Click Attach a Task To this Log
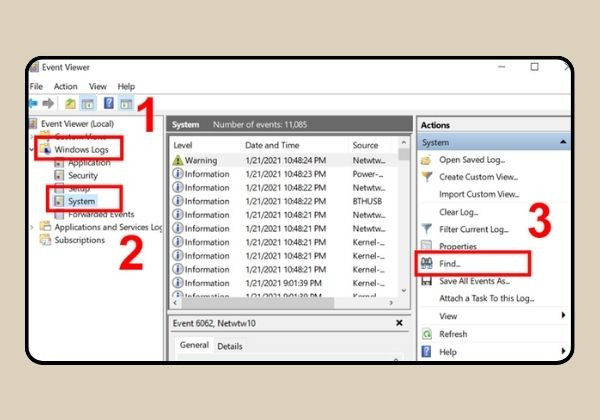Viewport: 600px width, 420px height. 487,298
